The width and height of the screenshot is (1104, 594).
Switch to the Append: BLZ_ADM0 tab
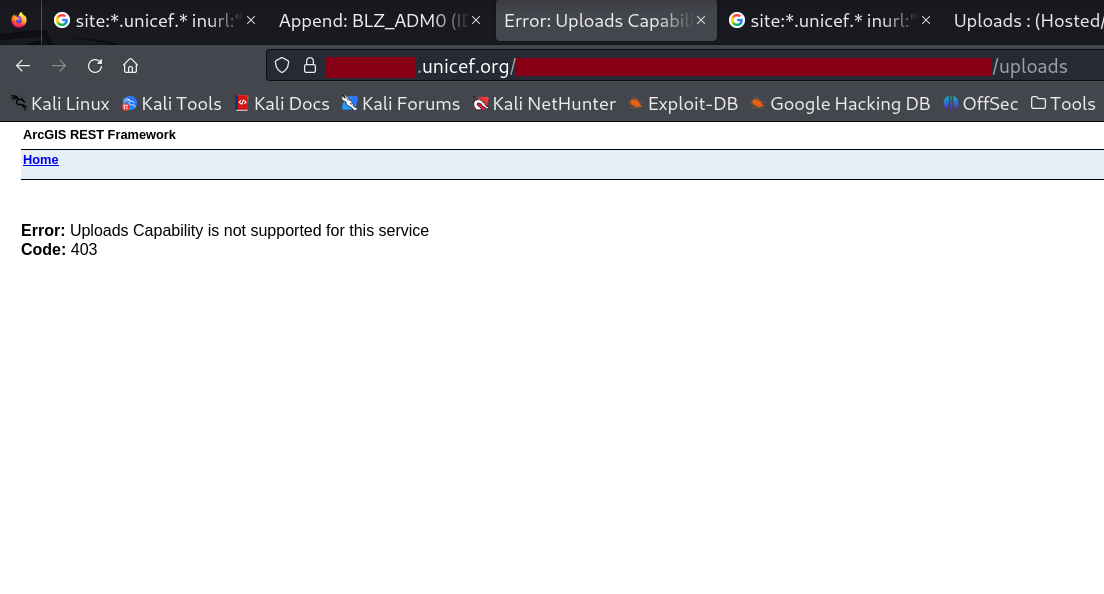pyautogui.click(x=370, y=20)
